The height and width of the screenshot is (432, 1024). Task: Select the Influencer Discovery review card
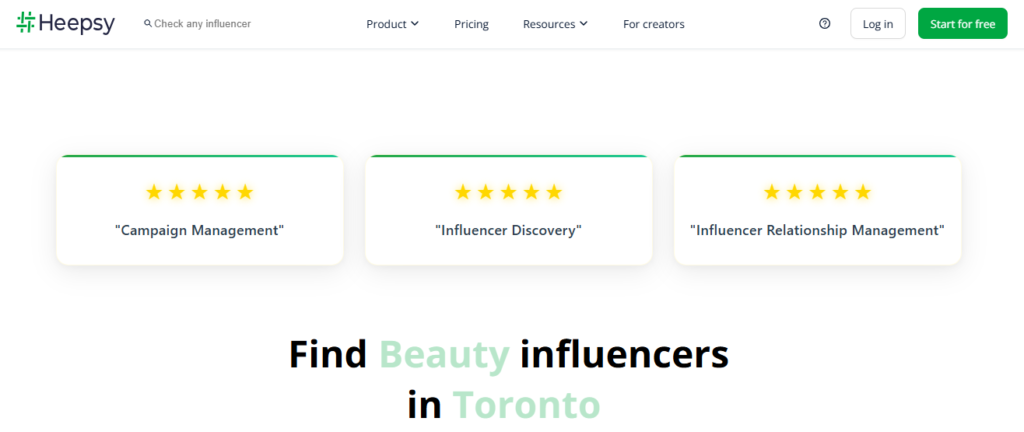(508, 211)
